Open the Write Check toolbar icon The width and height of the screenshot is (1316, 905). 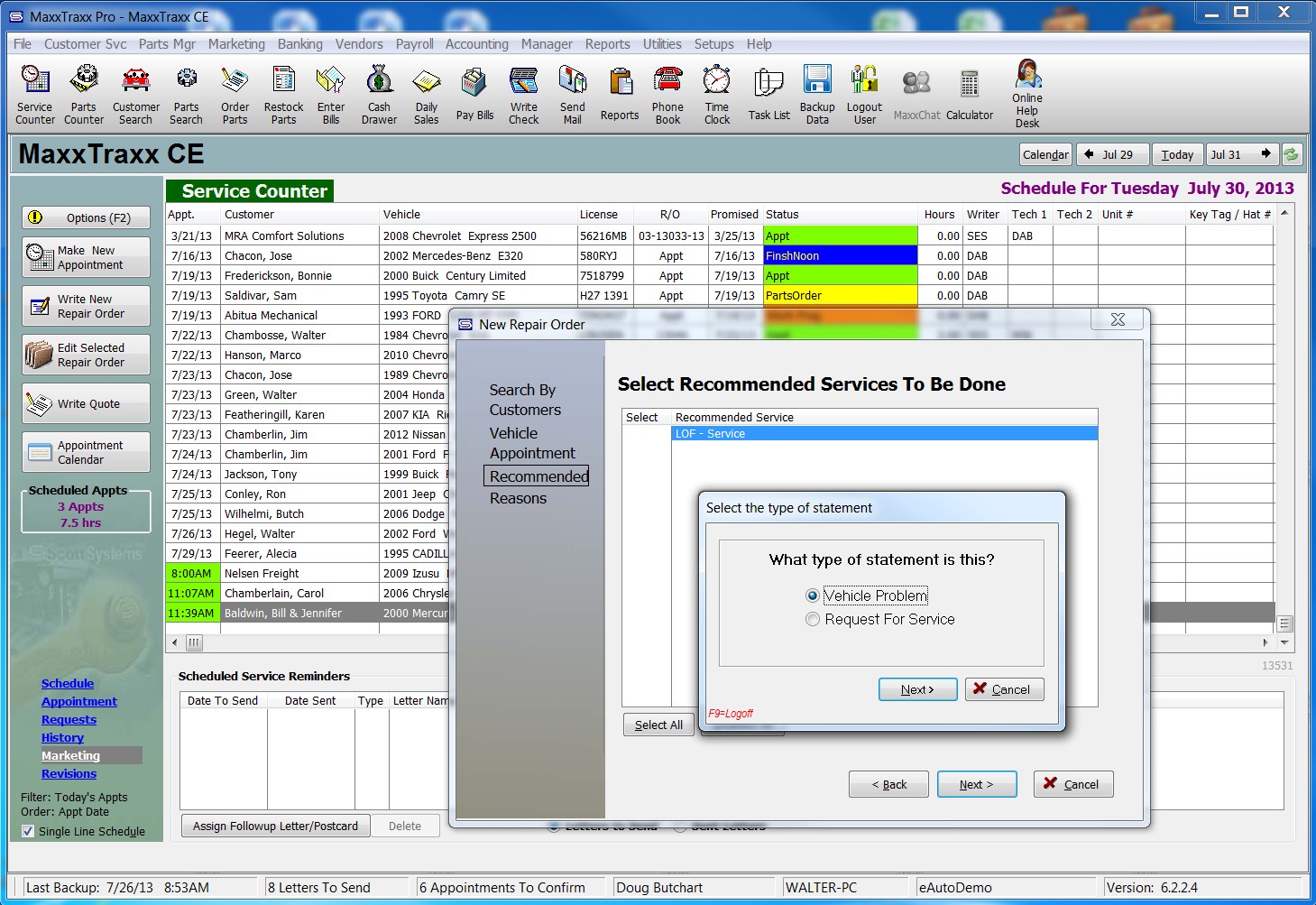tap(524, 95)
